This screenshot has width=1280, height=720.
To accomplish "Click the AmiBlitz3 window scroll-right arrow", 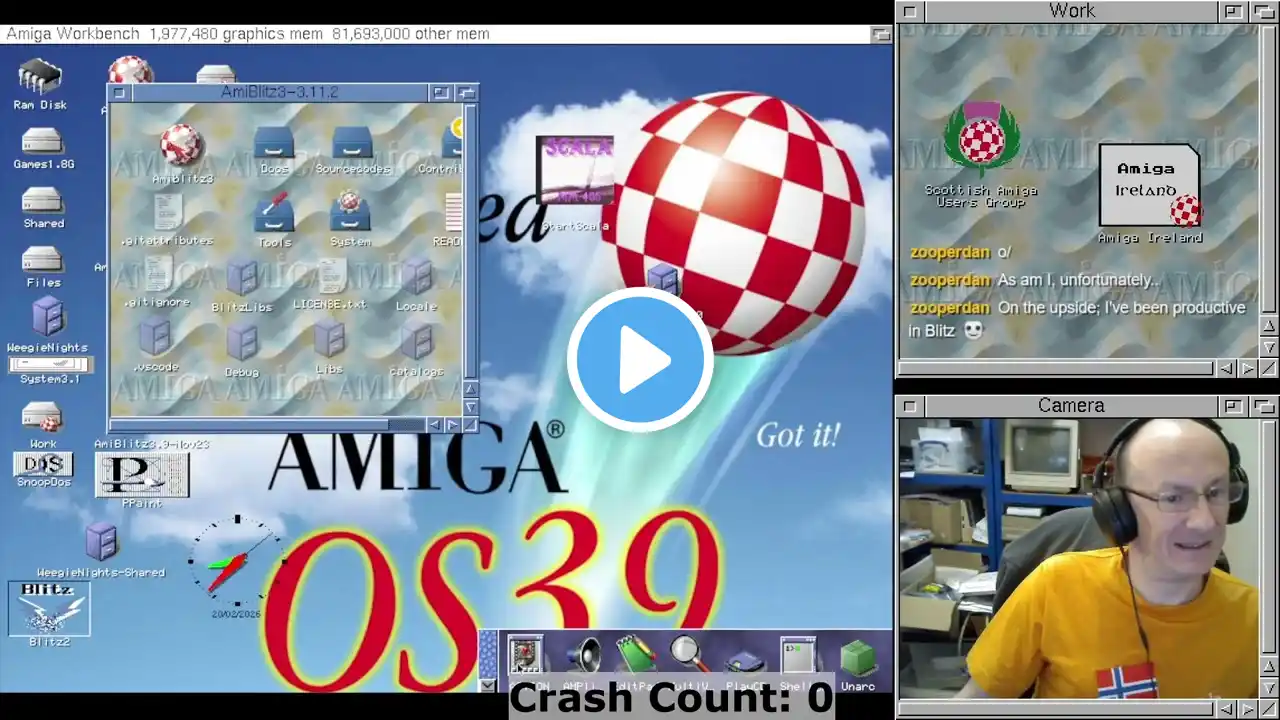I will pyautogui.click(x=452, y=425).
